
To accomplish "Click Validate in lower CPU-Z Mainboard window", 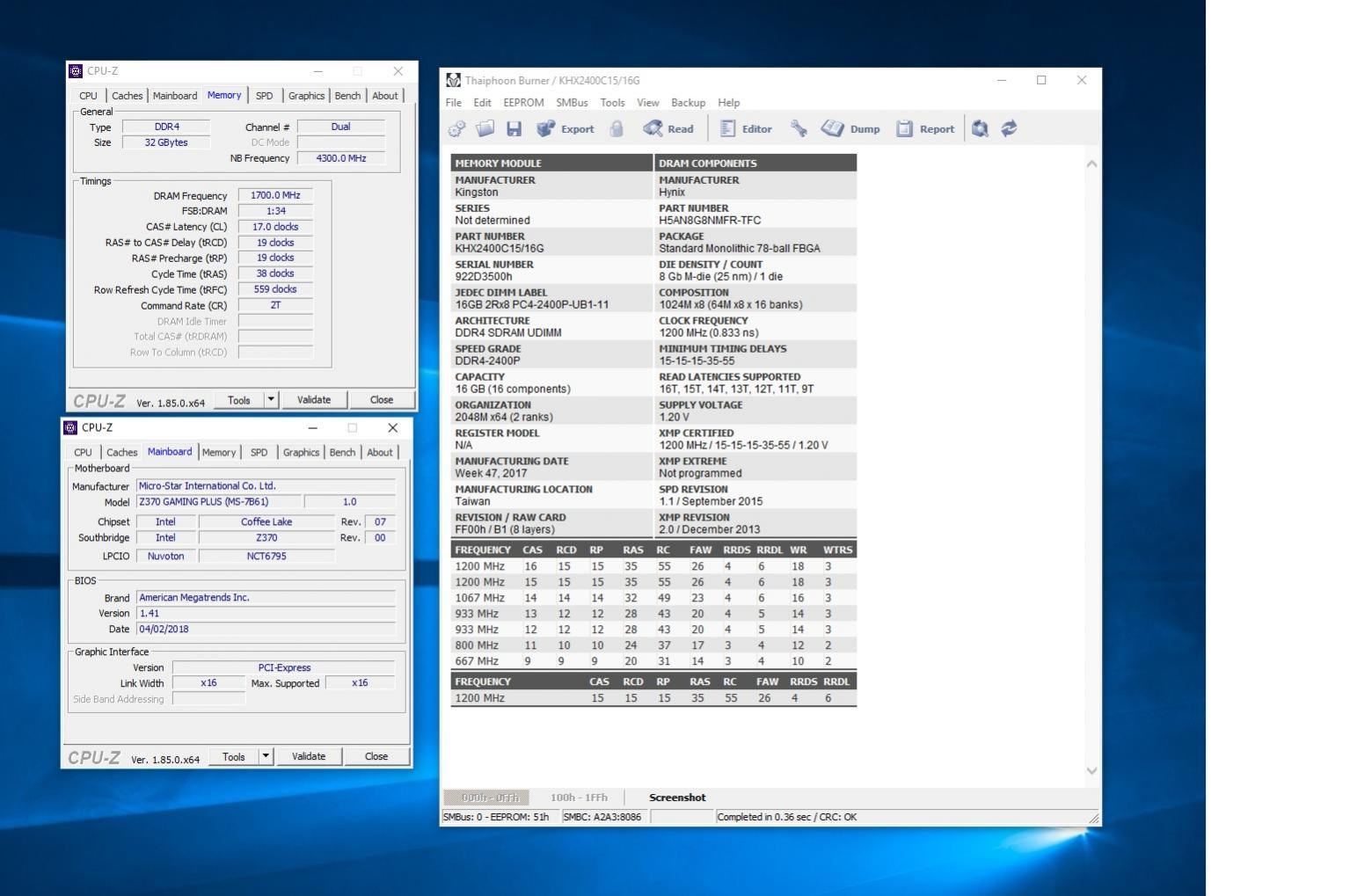I will pyautogui.click(x=309, y=757).
